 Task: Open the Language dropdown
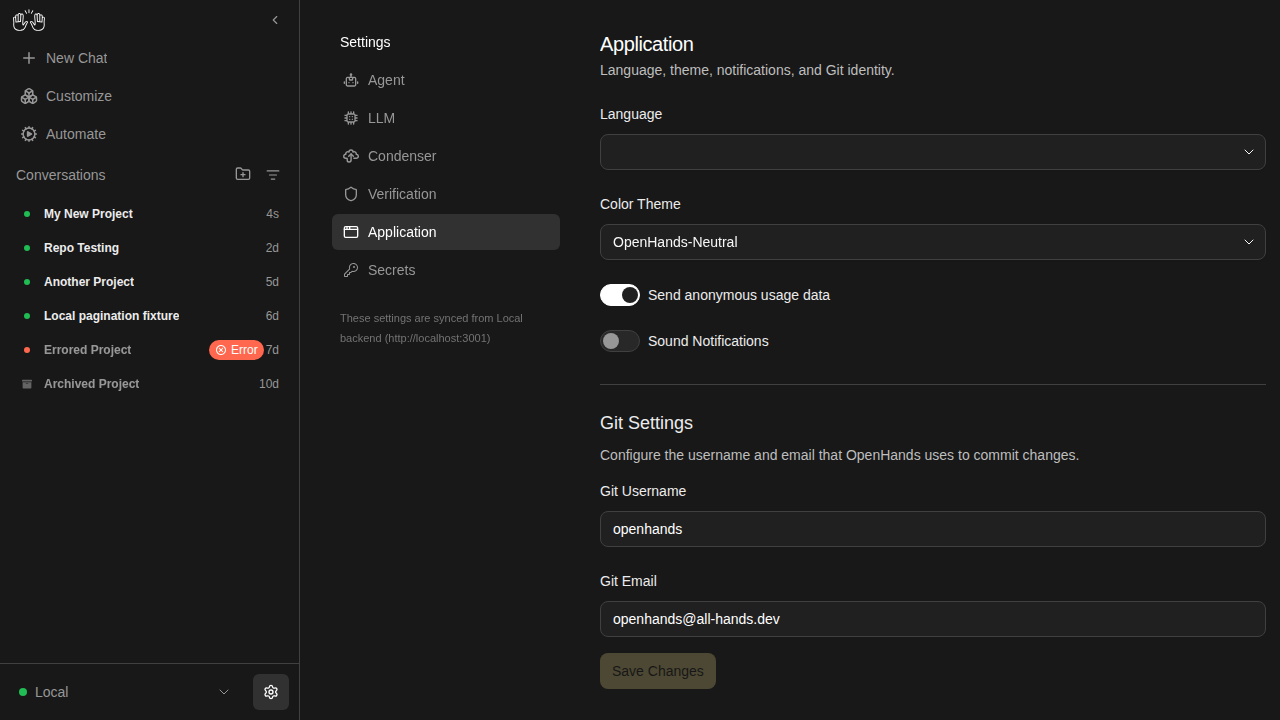(x=933, y=152)
